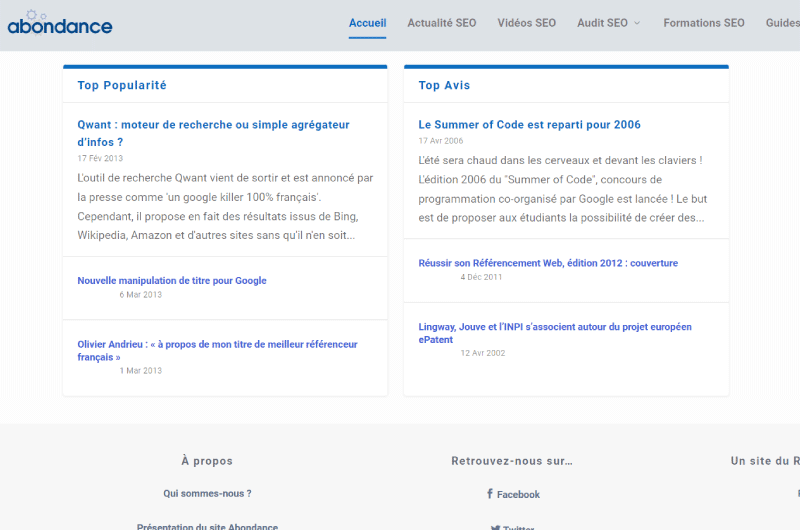
Task: Open the Olivier Andrieu meilleur référenceur article
Action: pos(217,350)
